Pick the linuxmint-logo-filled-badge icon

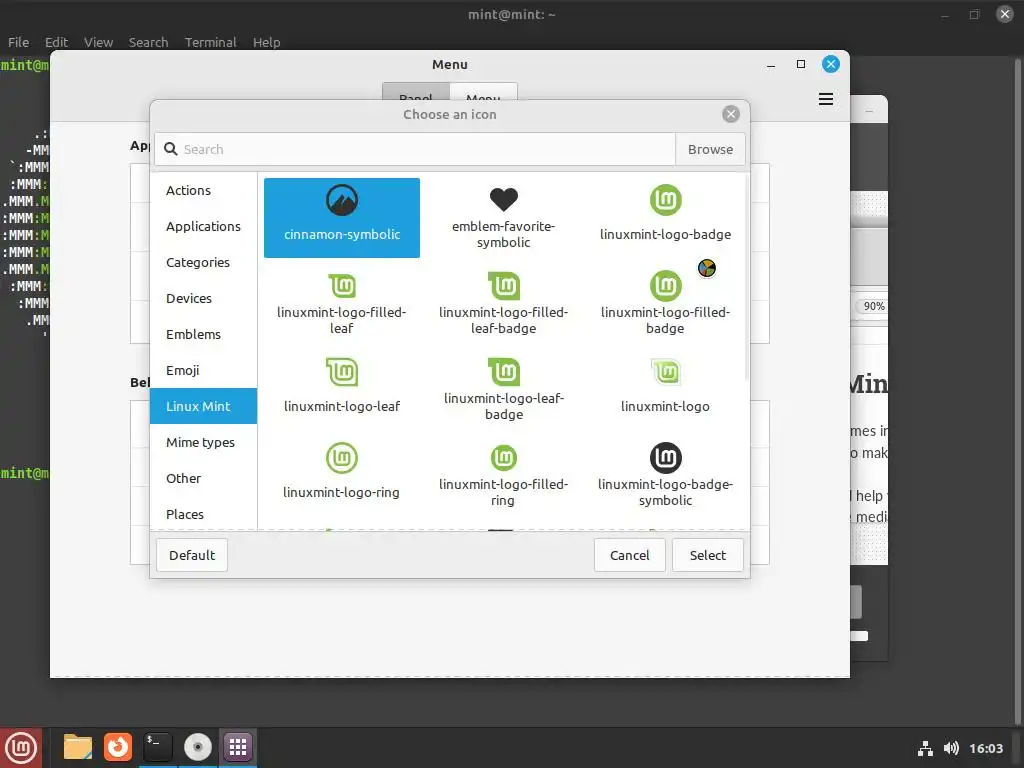[x=665, y=304]
